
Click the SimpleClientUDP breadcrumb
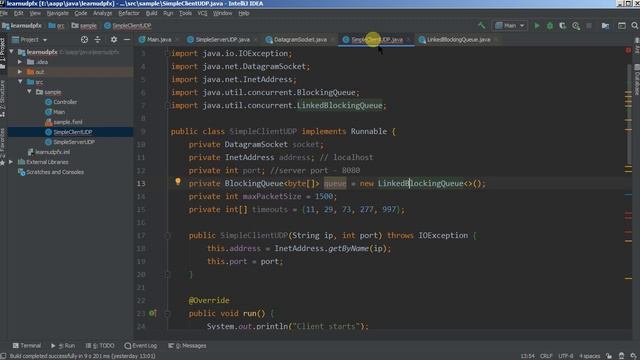127,25
